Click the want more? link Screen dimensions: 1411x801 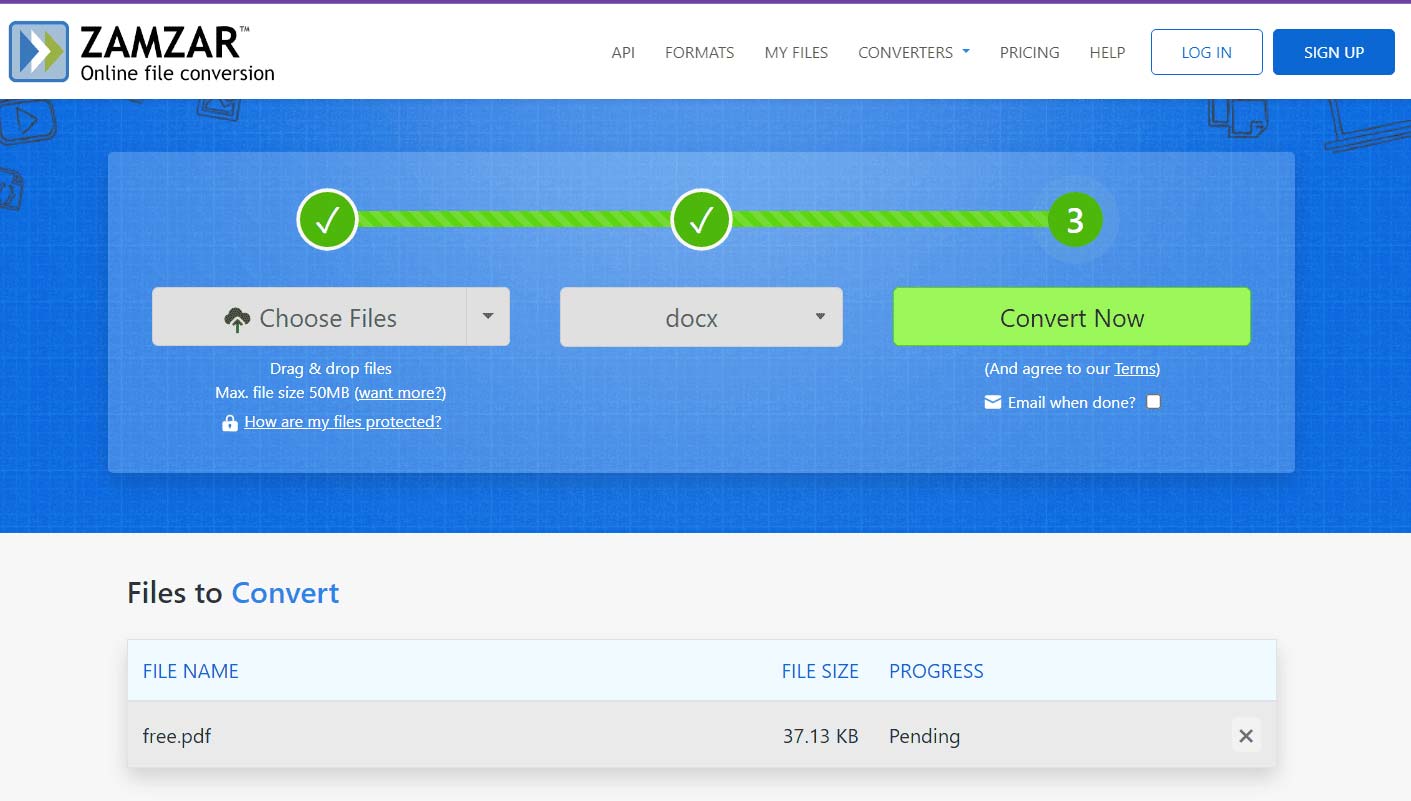click(400, 392)
